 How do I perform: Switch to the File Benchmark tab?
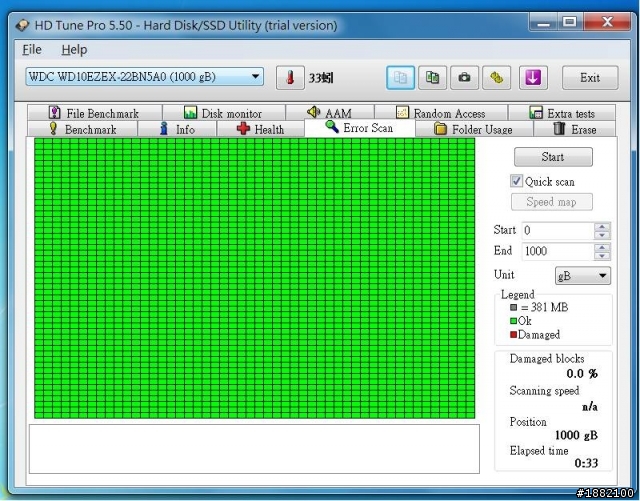95,113
